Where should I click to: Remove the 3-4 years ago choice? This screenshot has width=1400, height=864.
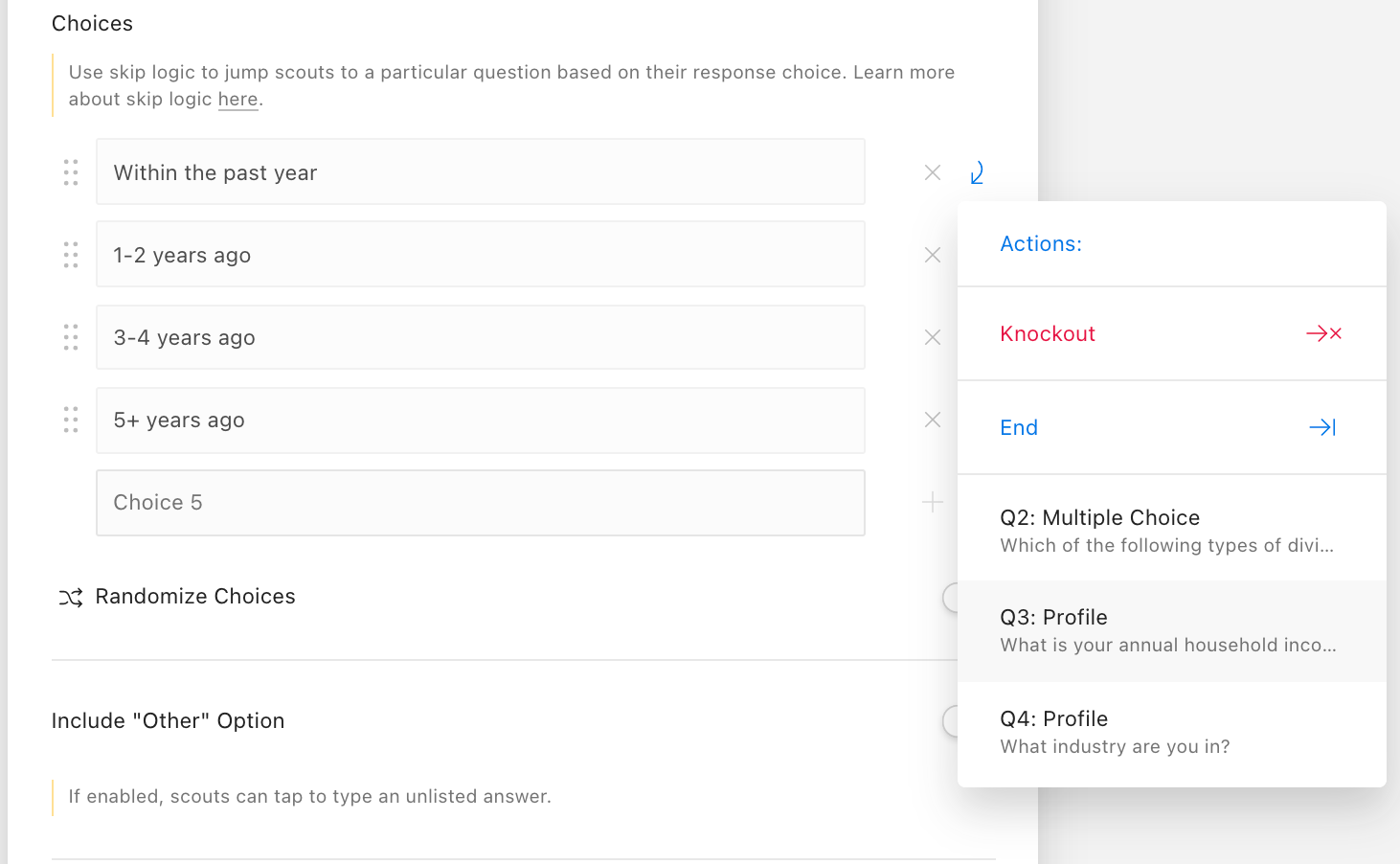click(933, 337)
